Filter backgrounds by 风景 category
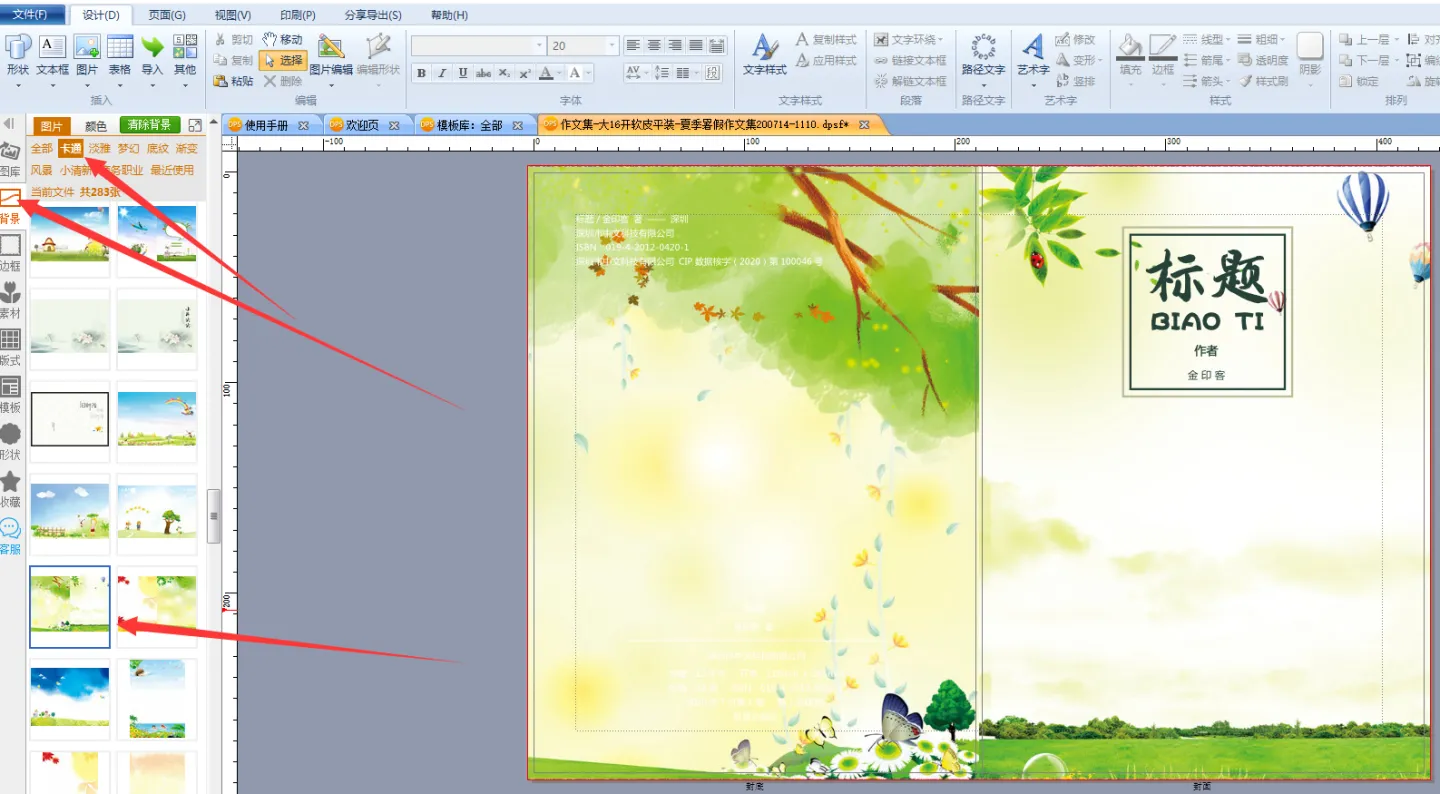Image resolution: width=1440 pixels, height=794 pixels. pyautogui.click(x=41, y=170)
